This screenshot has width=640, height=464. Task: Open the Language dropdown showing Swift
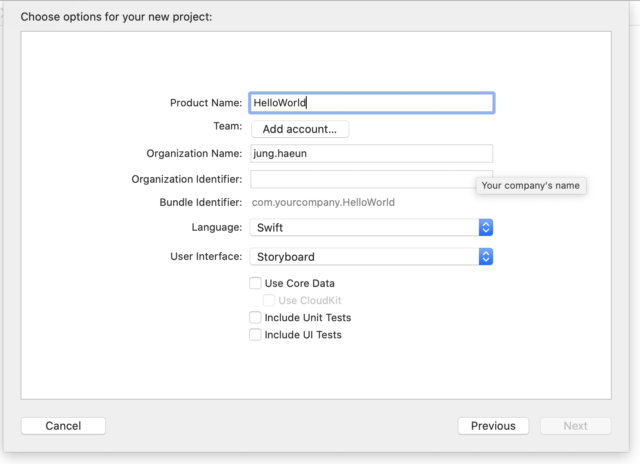(x=371, y=227)
